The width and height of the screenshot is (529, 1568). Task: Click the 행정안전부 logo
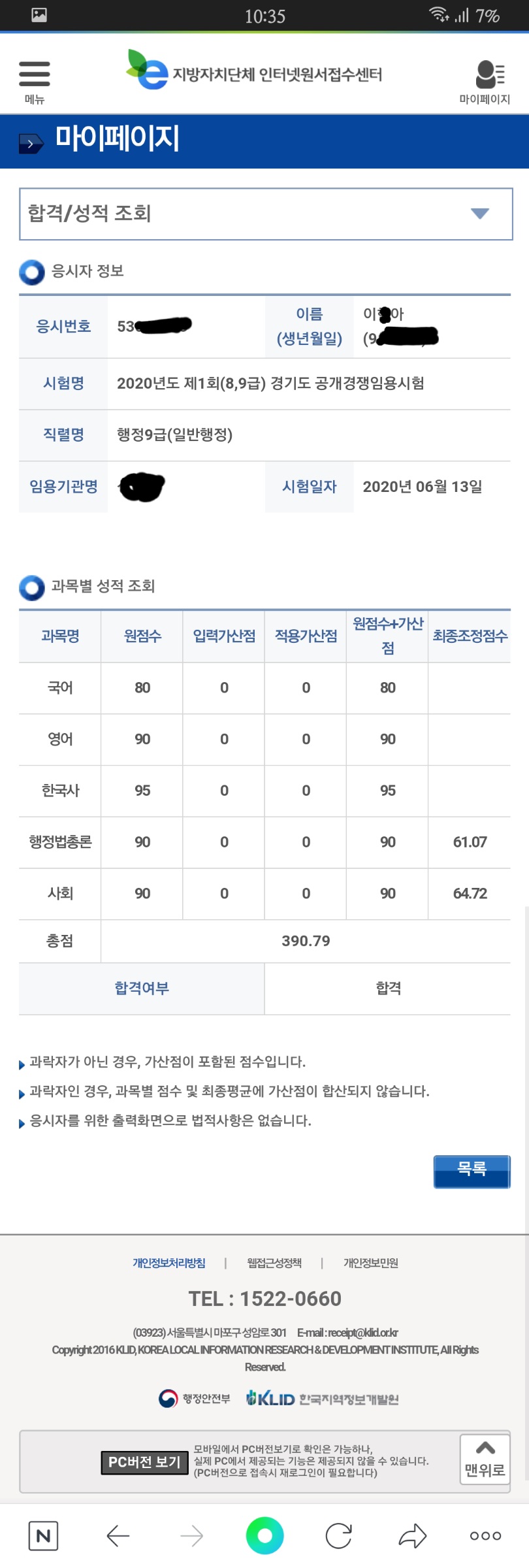pyautogui.click(x=195, y=1398)
